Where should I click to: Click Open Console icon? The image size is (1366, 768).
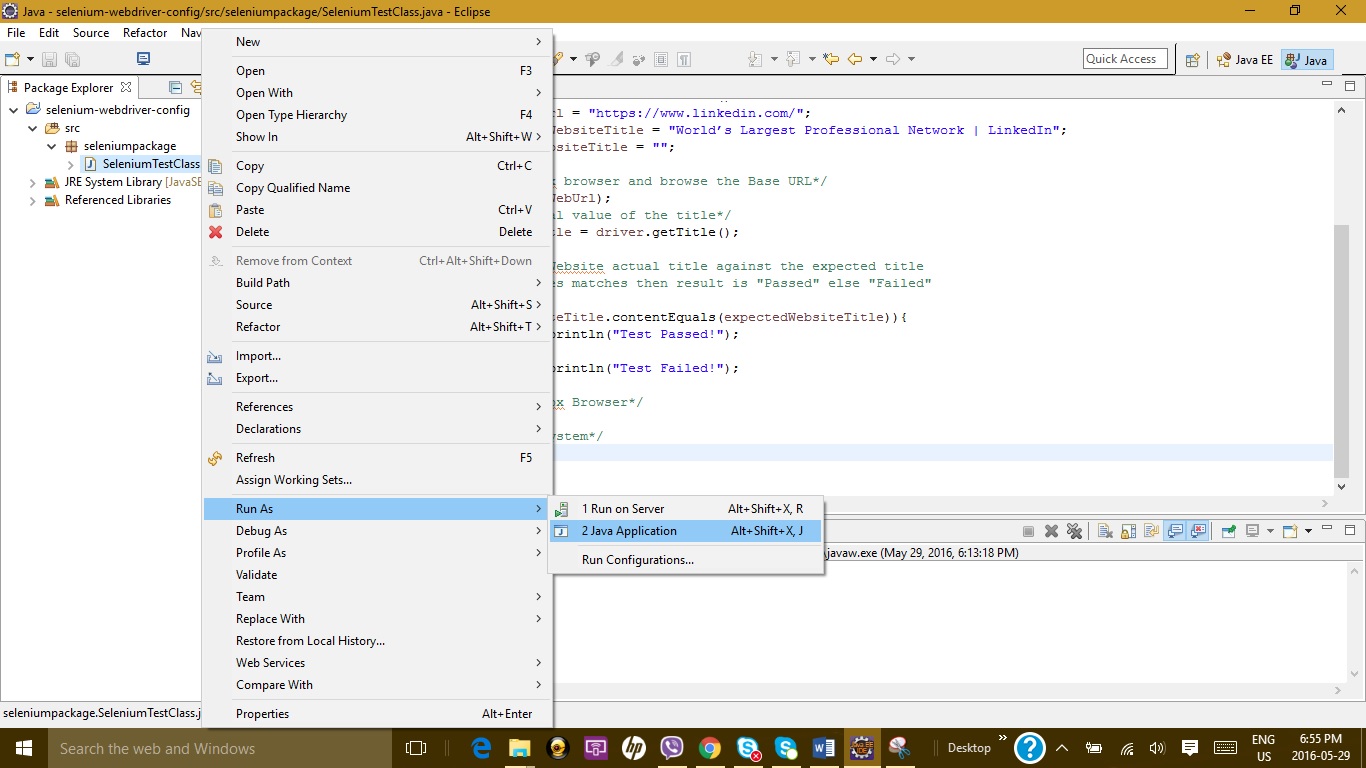point(1290,531)
